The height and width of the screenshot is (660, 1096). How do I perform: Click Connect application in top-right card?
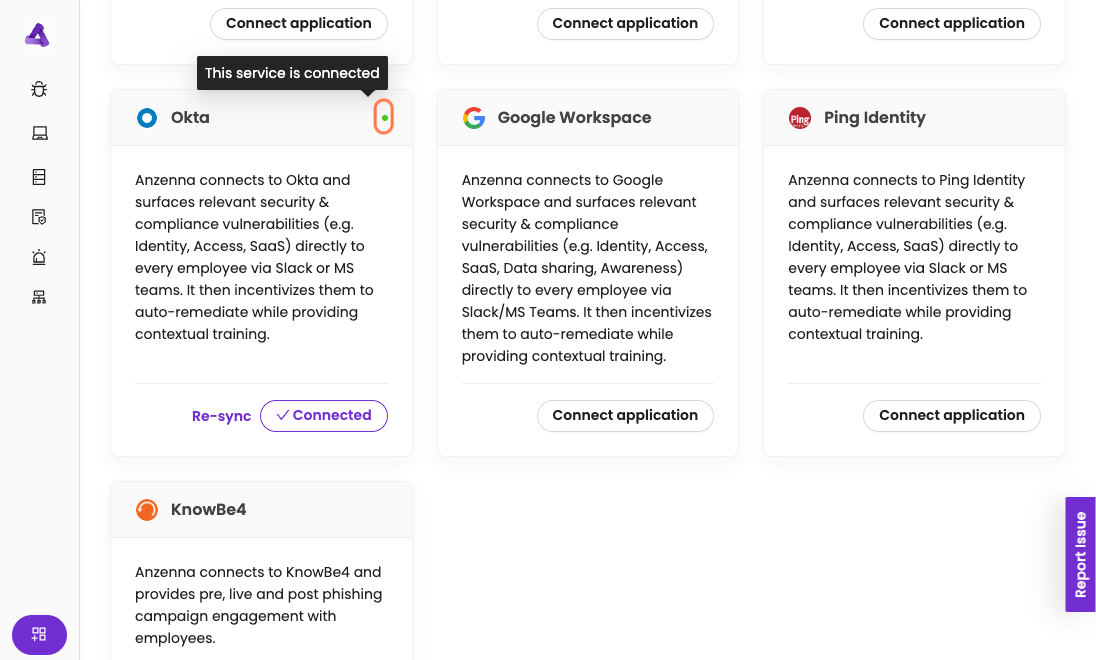pyautogui.click(x=951, y=24)
